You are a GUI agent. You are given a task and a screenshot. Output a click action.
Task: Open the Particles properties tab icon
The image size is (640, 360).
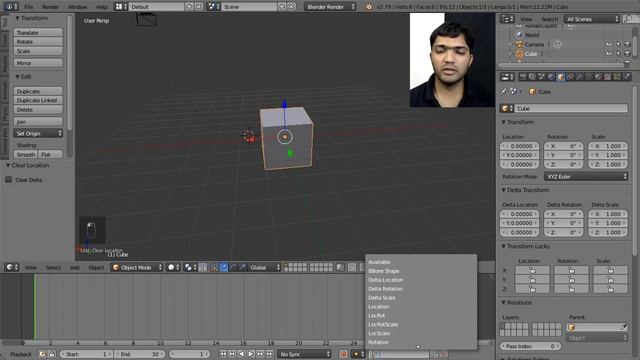[617, 77]
